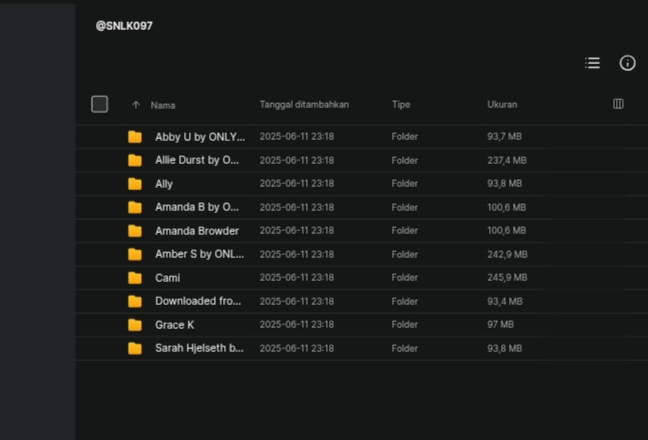Open the Amanda Browder folder
648x440 pixels.
coord(197,231)
